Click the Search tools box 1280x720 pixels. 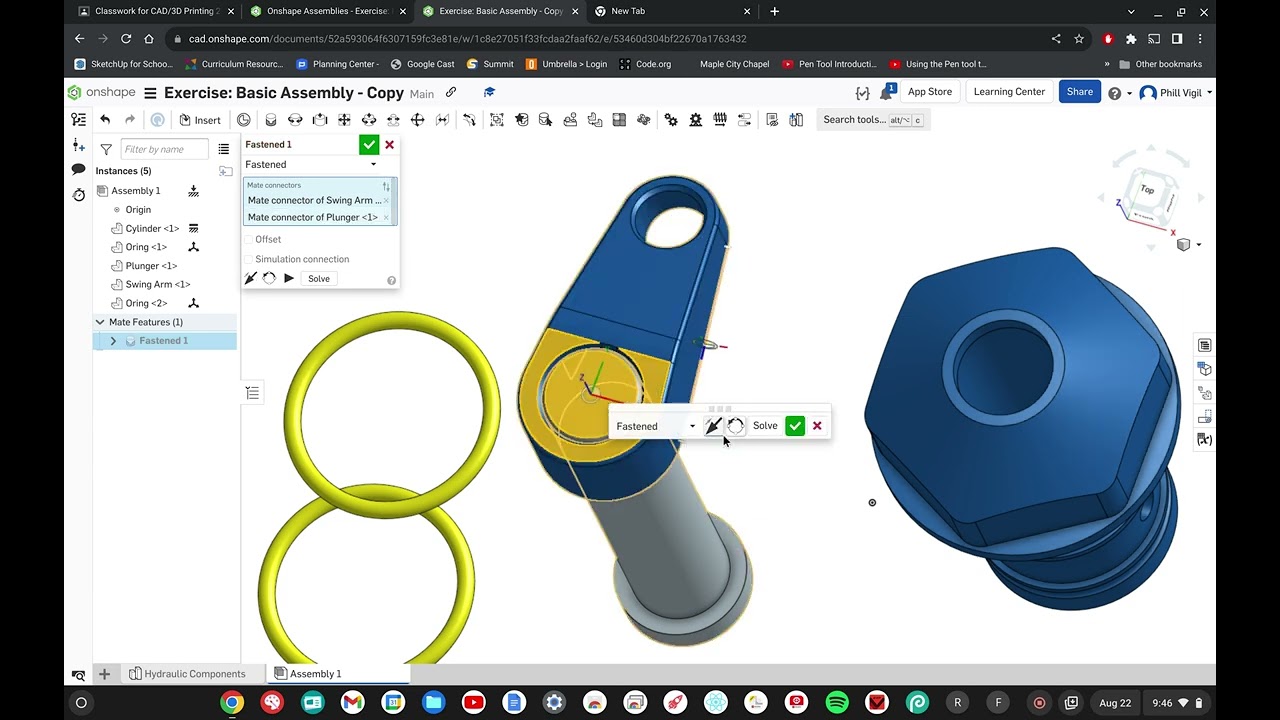click(873, 120)
